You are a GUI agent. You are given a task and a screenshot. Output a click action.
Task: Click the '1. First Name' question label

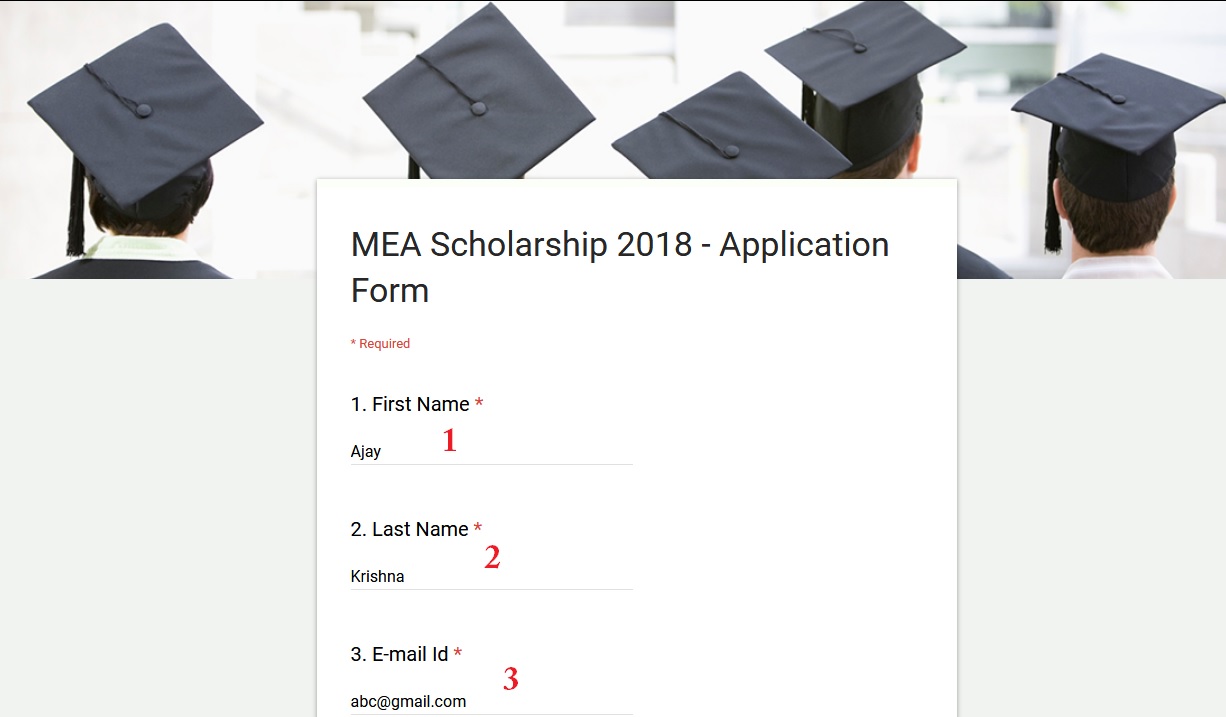pos(410,404)
